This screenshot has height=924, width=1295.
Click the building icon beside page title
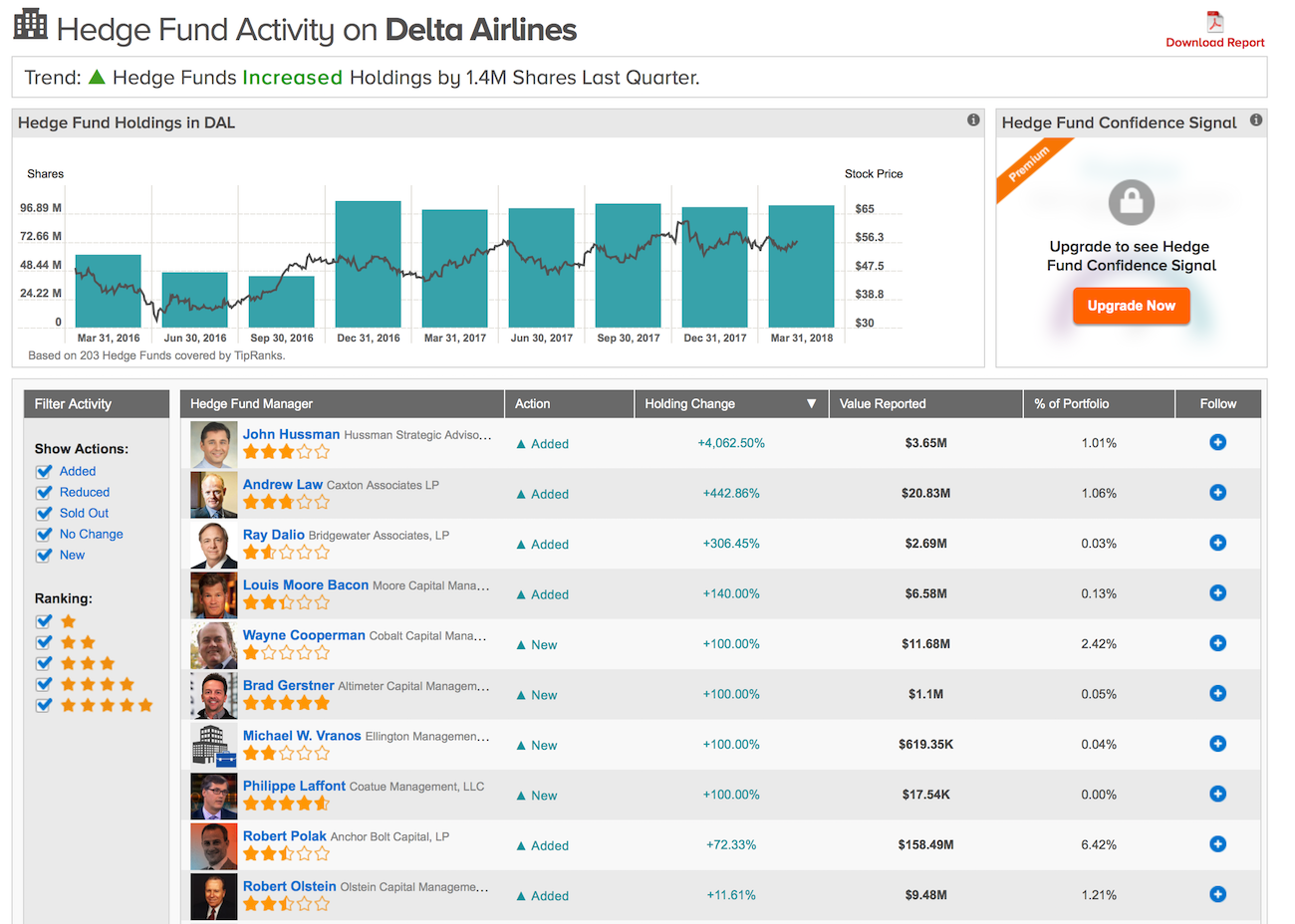click(30, 24)
